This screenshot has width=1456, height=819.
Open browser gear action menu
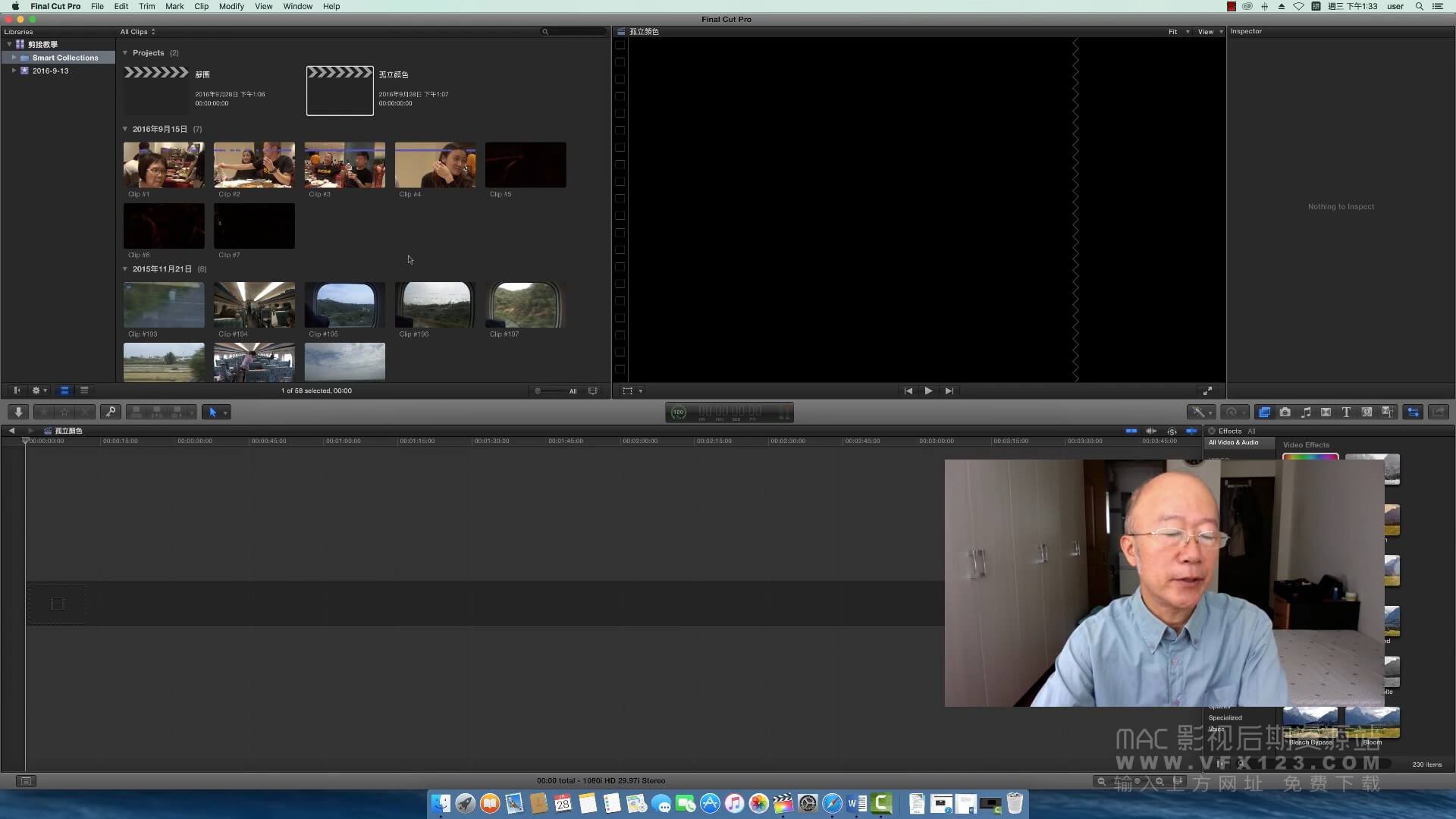click(x=39, y=391)
